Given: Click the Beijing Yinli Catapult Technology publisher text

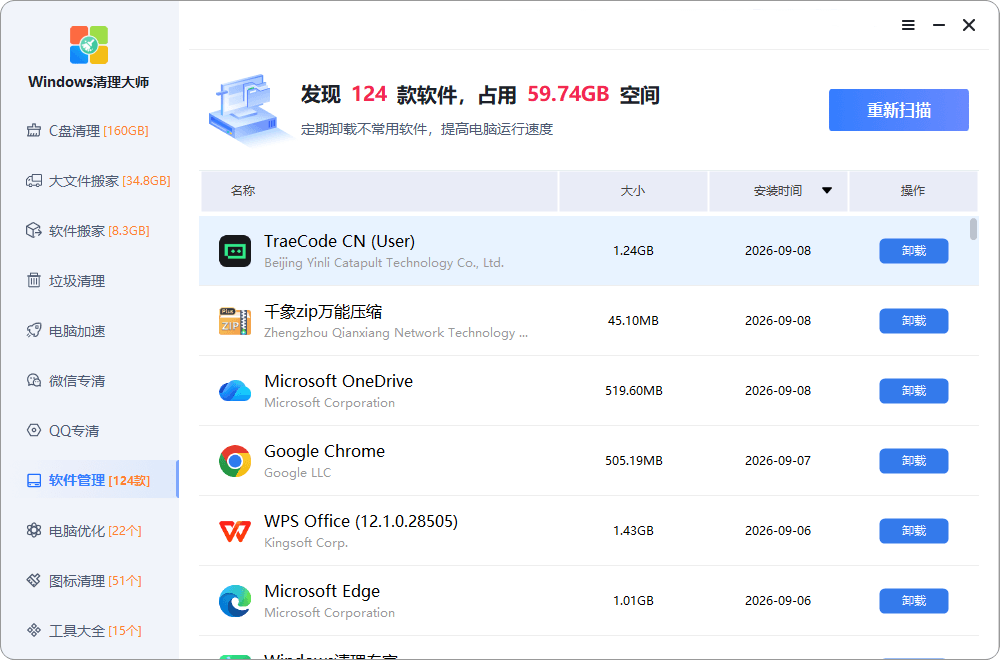Looking at the screenshot, I should (384, 263).
